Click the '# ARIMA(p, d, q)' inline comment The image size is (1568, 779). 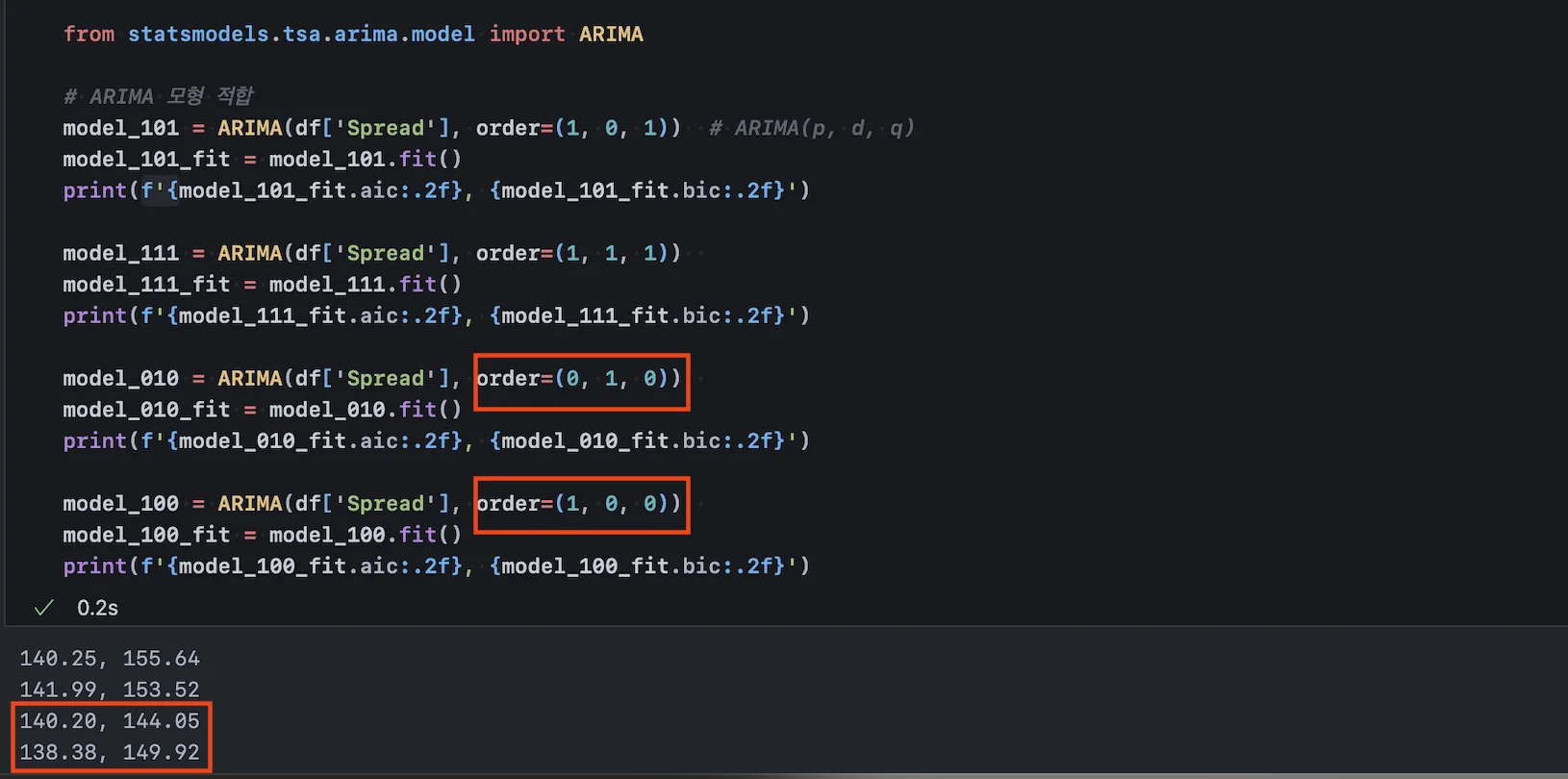pos(811,128)
